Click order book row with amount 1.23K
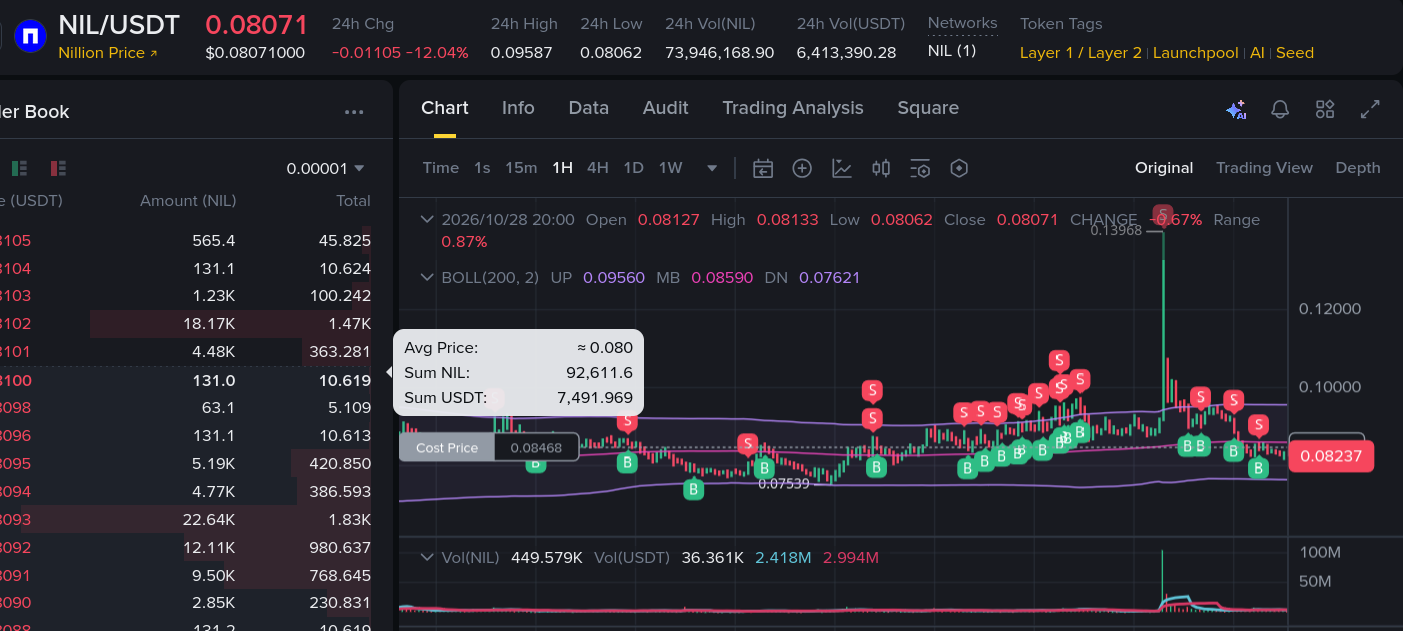This screenshot has height=631, width=1403. pyautogui.click(x=186, y=296)
